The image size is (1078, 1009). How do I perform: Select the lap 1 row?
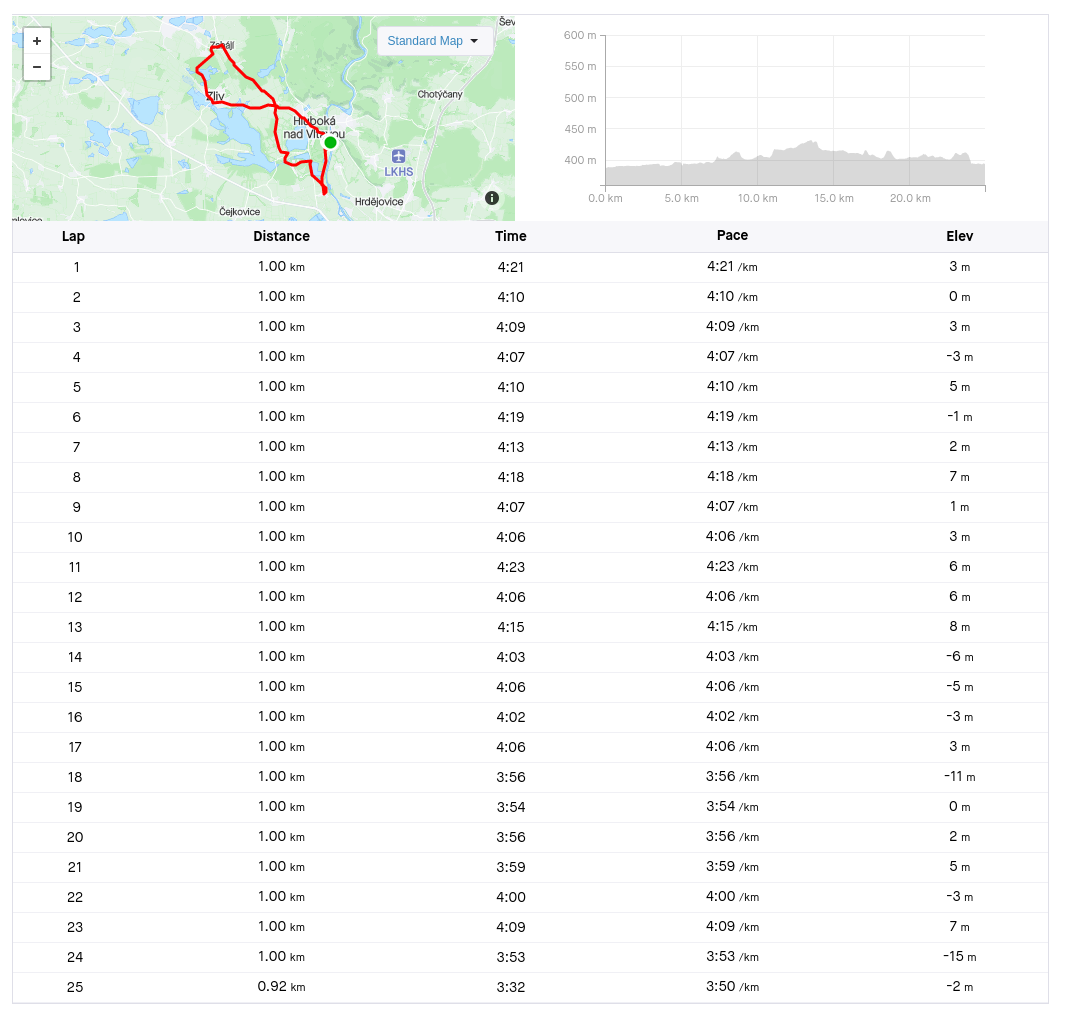530,267
